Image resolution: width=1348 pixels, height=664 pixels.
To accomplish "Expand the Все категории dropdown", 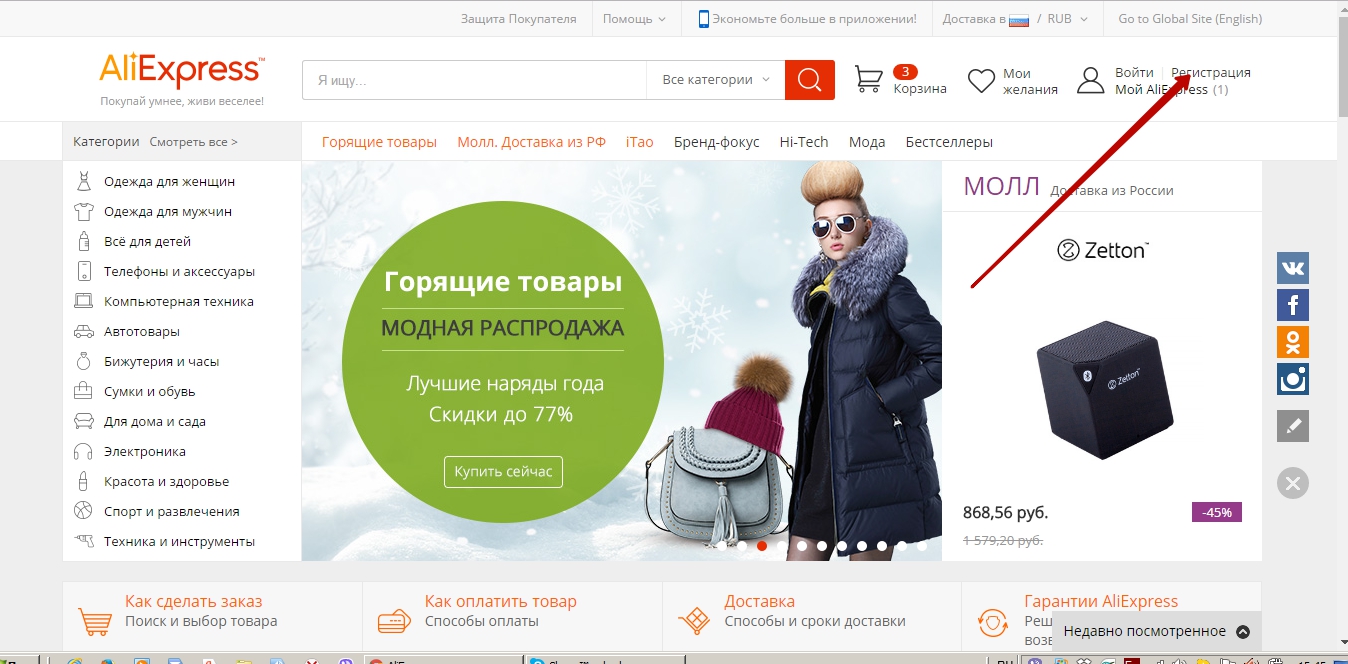I will pyautogui.click(x=716, y=80).
